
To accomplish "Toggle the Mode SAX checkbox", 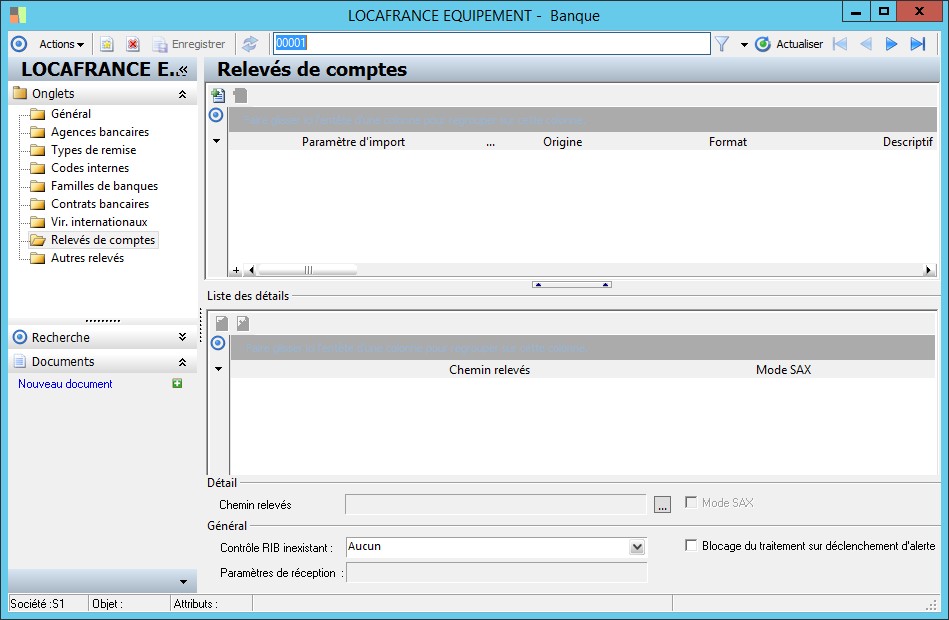I will [691, 503].
